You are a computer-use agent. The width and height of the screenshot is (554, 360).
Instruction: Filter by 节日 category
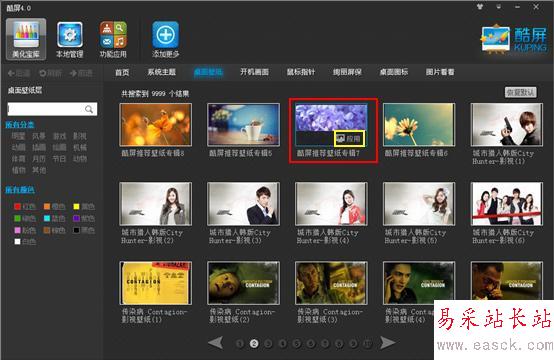click(59, 159)
